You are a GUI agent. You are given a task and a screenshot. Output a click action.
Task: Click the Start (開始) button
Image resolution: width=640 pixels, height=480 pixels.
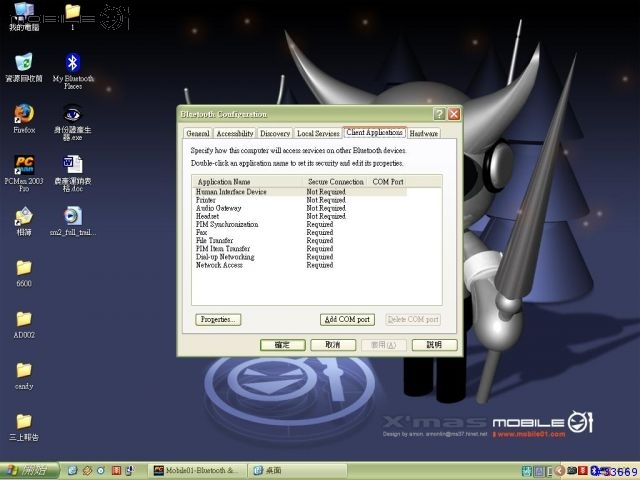(x=29, y=471)
